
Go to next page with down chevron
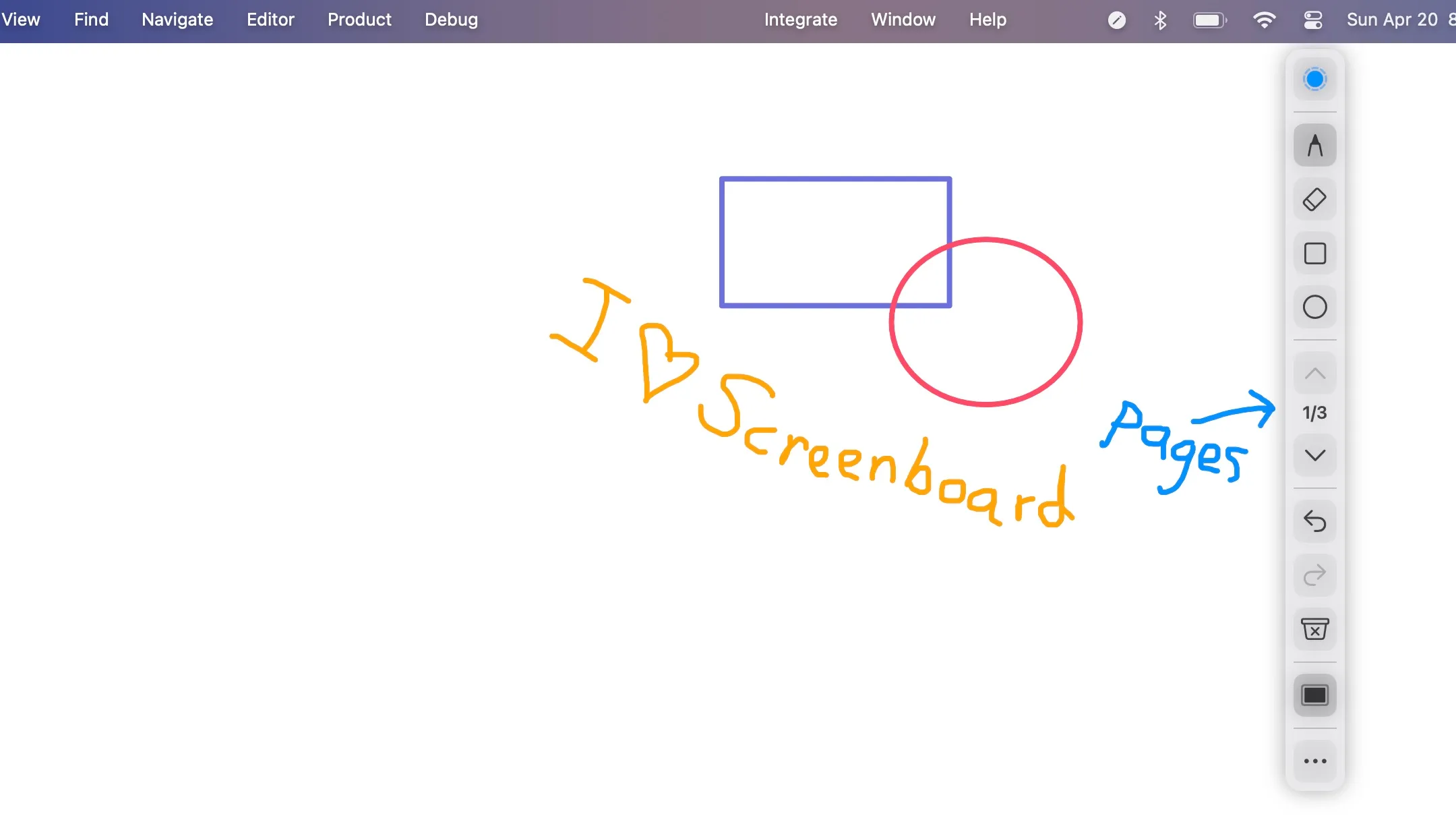(1314, 456)
